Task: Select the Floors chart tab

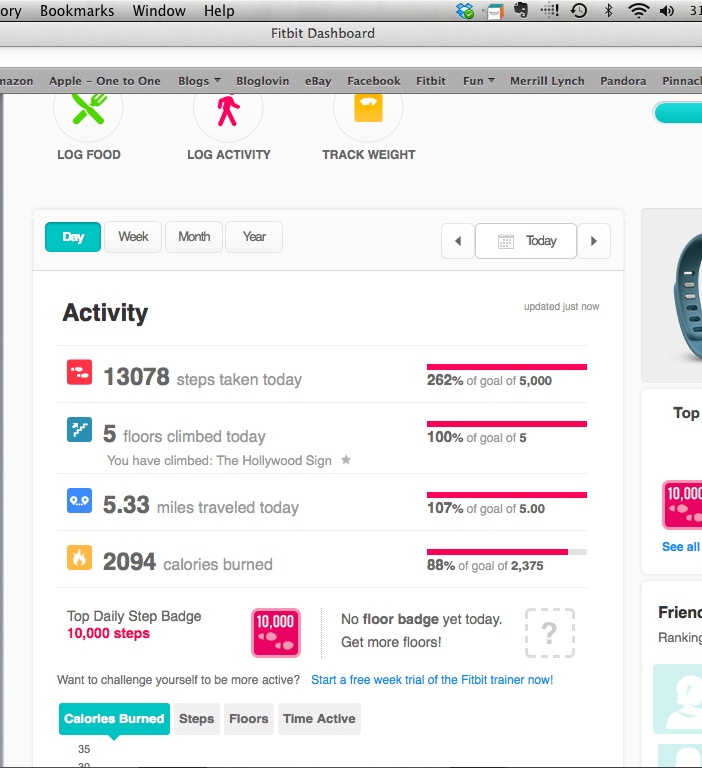Action: [x=249, y=719]
